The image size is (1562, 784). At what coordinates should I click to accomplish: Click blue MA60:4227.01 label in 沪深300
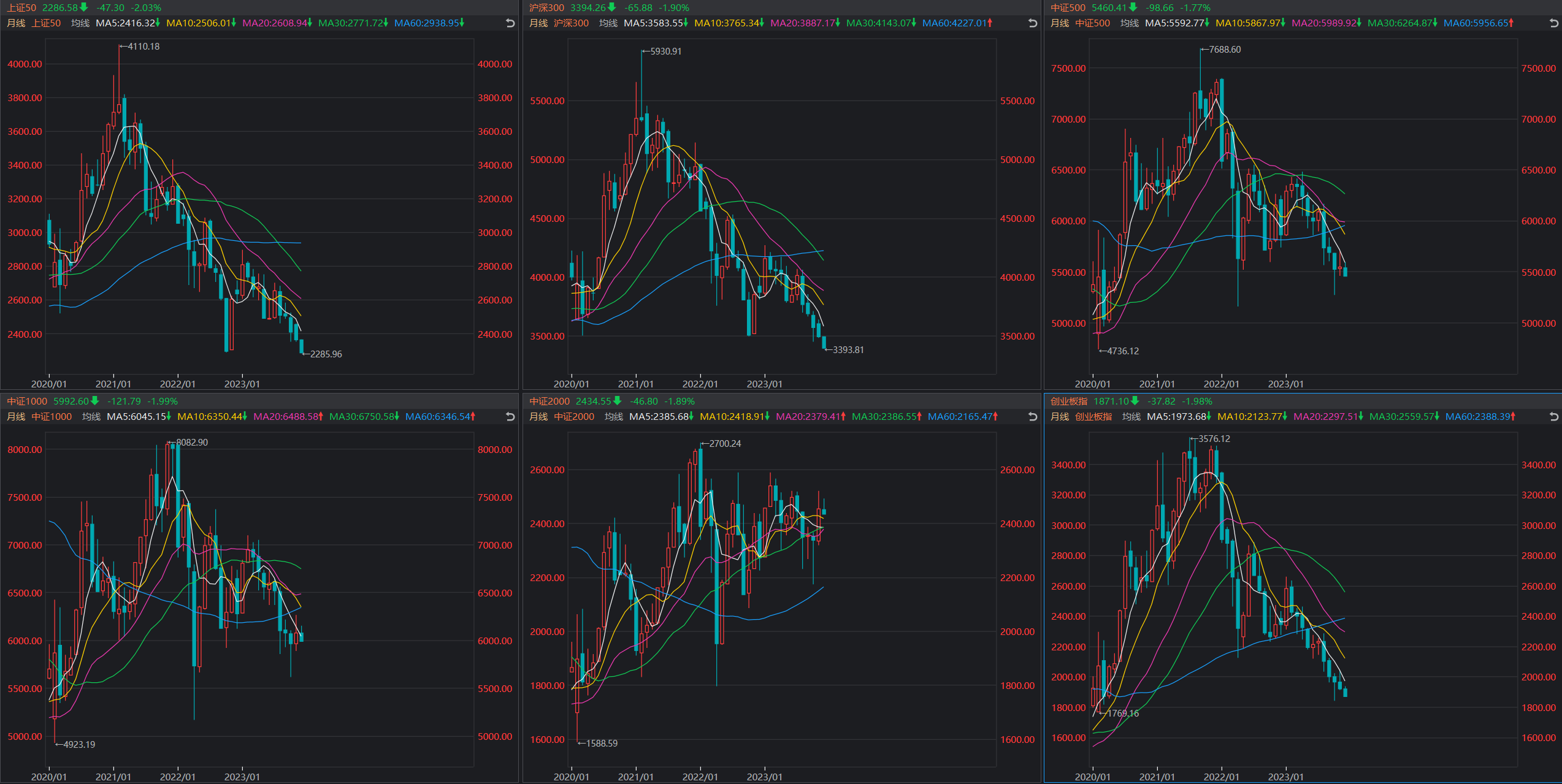(955, 23)
